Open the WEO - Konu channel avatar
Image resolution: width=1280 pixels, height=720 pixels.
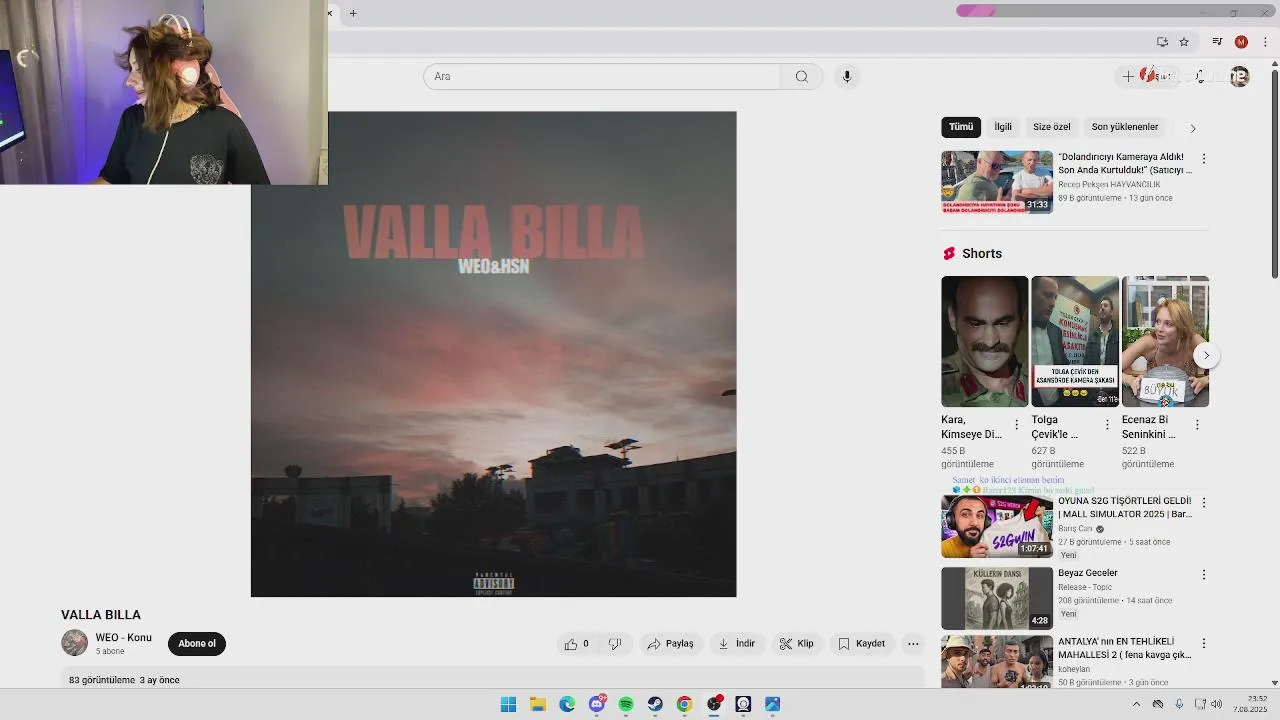click(x=75, y=643)
